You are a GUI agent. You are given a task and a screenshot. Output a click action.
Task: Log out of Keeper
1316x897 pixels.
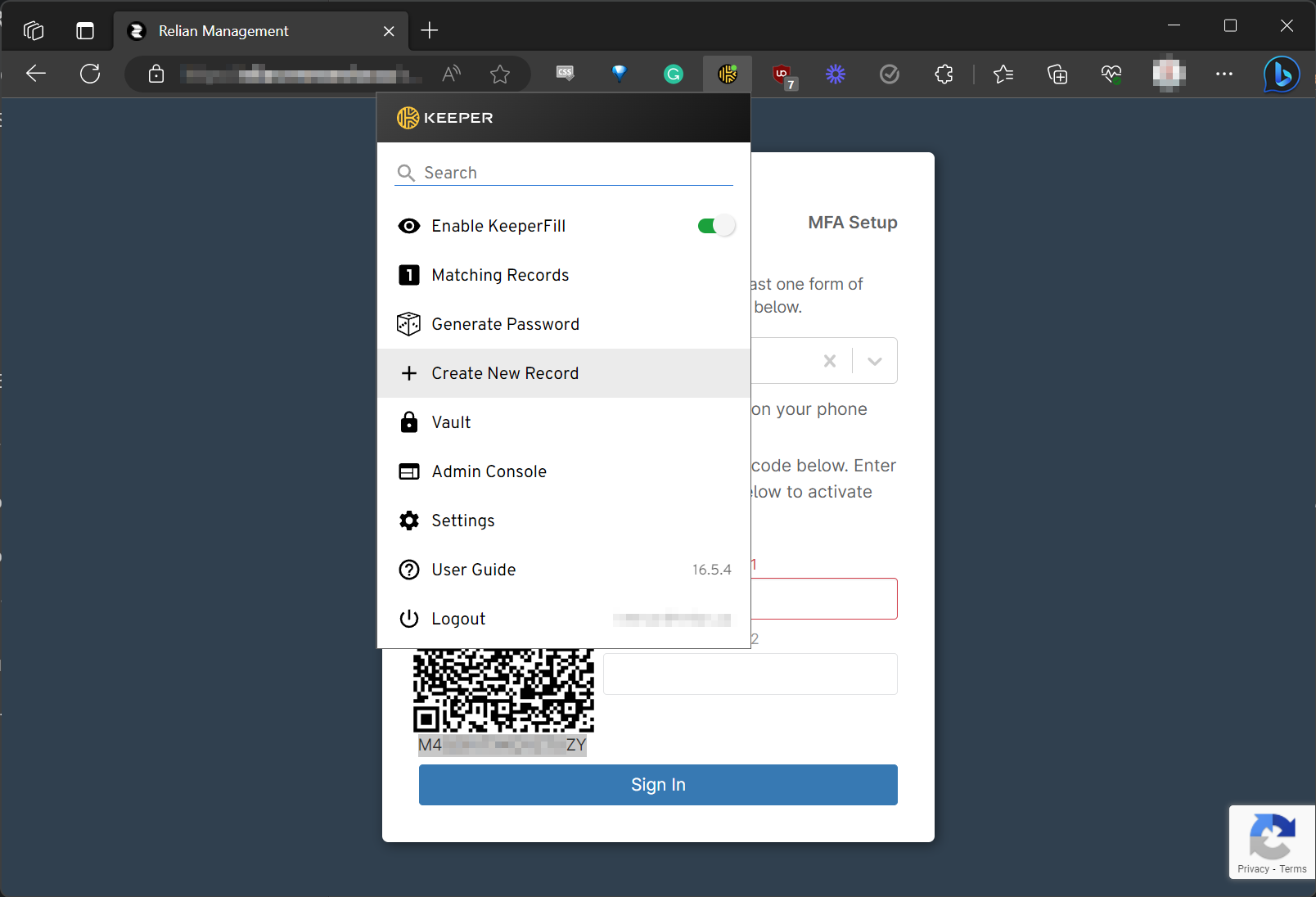tap(564, 619)
